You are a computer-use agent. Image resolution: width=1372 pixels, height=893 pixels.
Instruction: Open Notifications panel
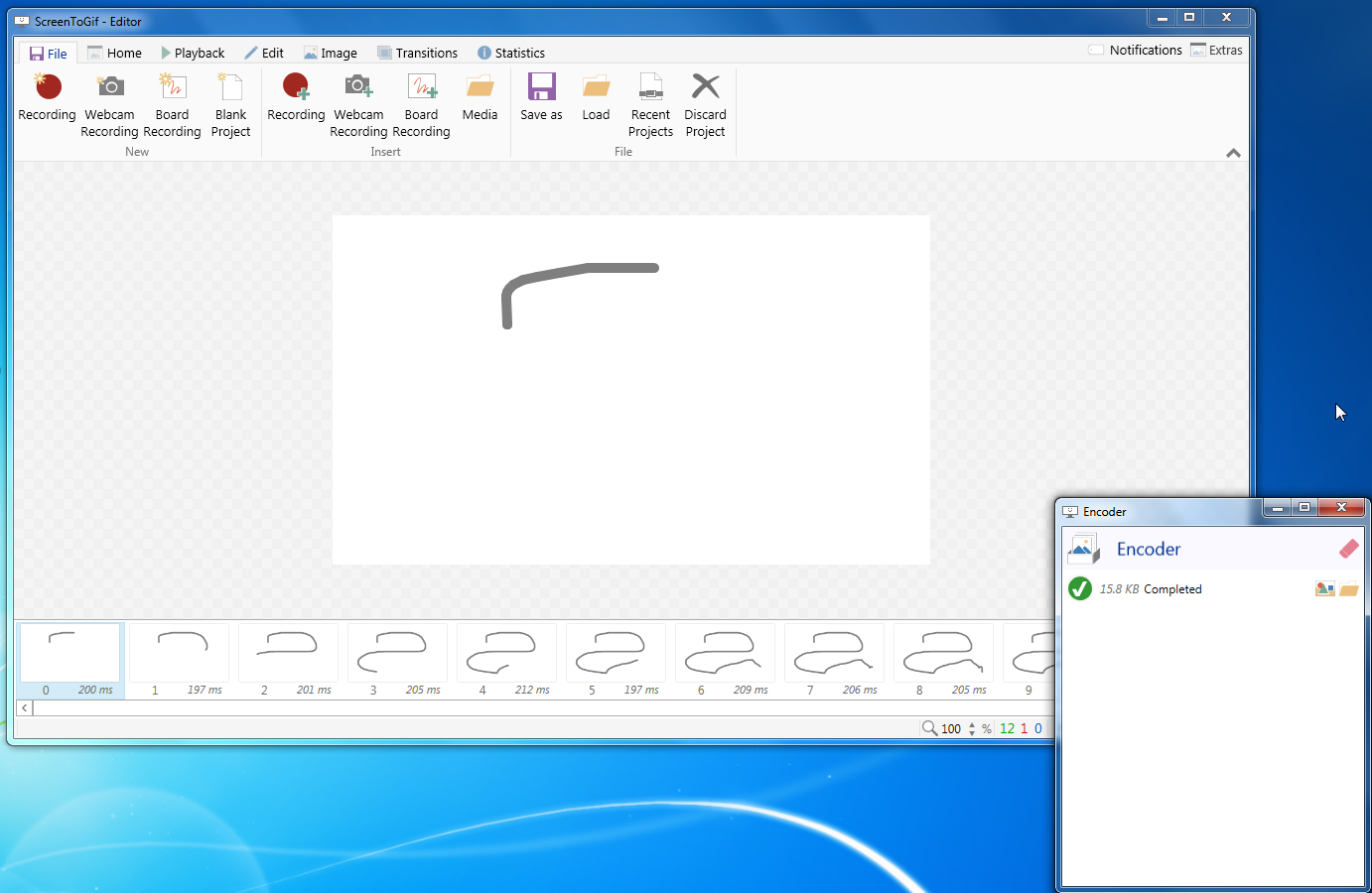[x=1135, y=50]
